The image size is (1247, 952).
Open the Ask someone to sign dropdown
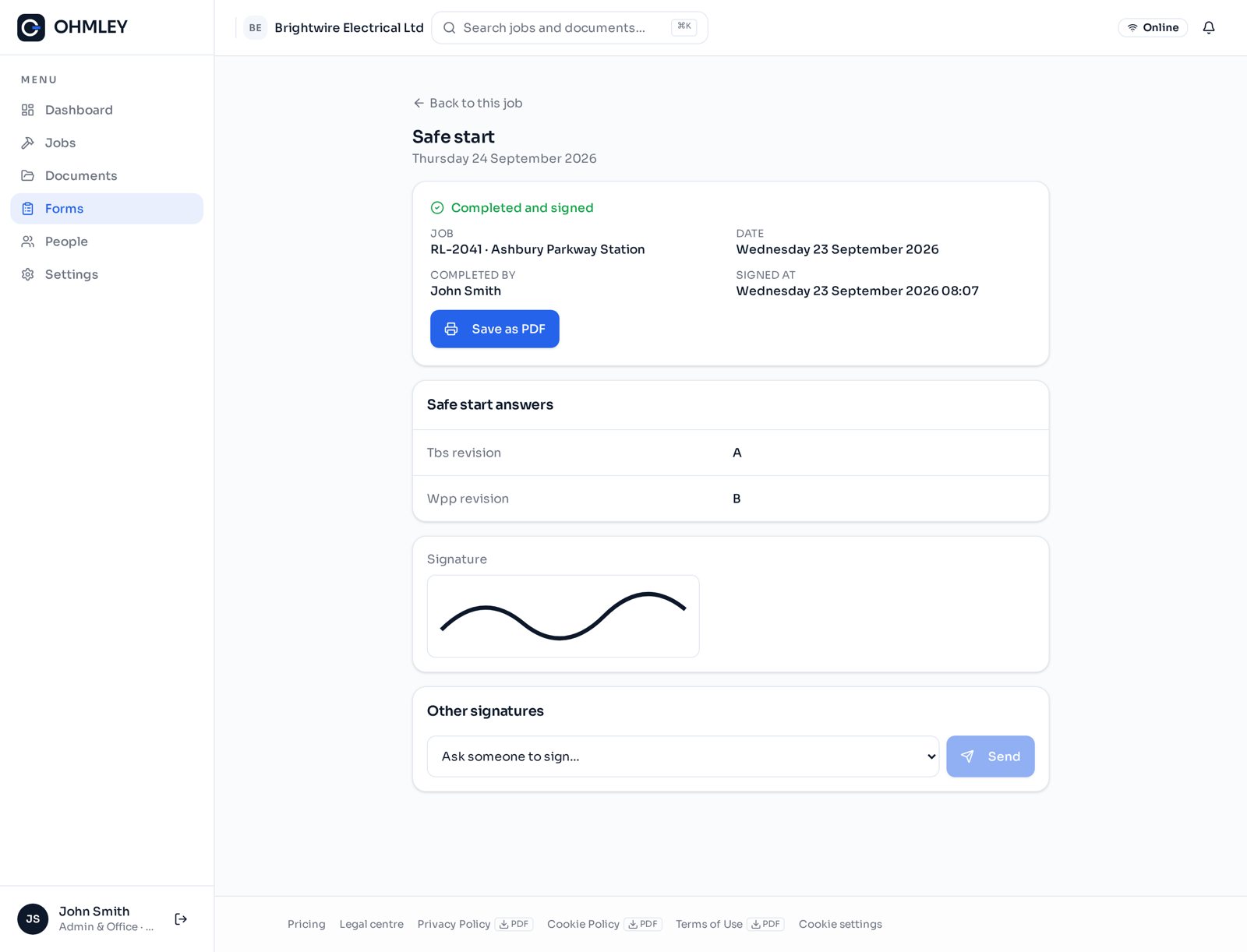click(683, 756)
